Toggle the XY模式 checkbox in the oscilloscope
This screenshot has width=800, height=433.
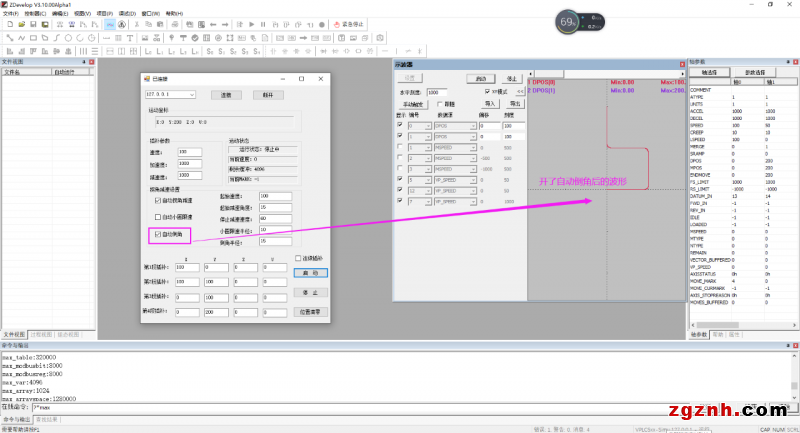[x=484, y=91]
